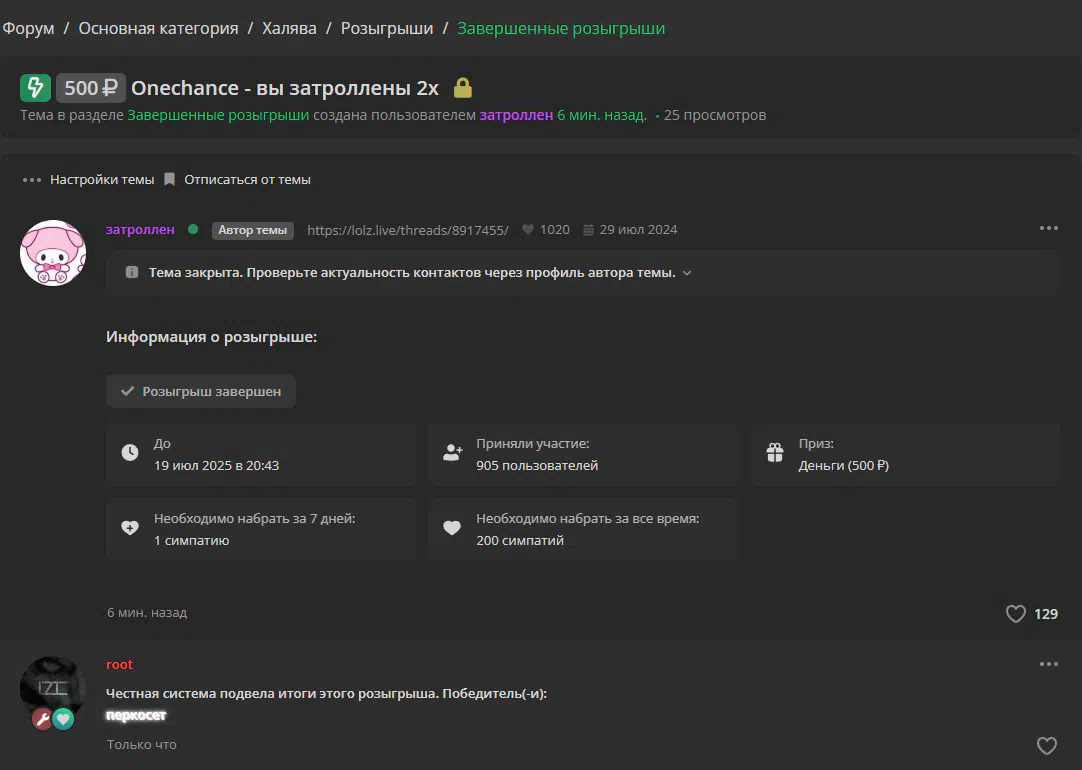
Task: Click the Автор темы badge
Action: (x=253, y=230)
